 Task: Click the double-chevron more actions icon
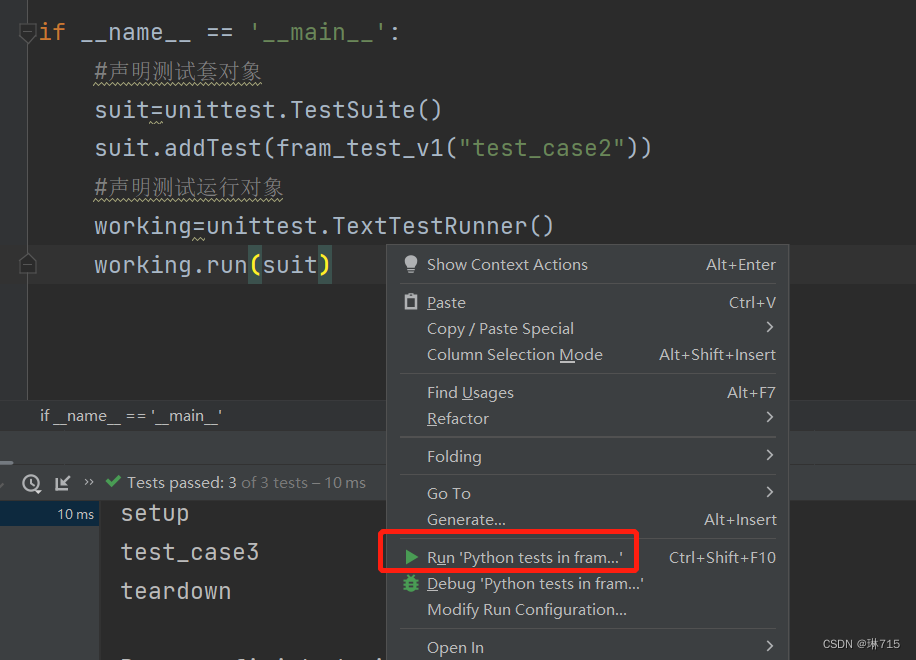point(88,482)
